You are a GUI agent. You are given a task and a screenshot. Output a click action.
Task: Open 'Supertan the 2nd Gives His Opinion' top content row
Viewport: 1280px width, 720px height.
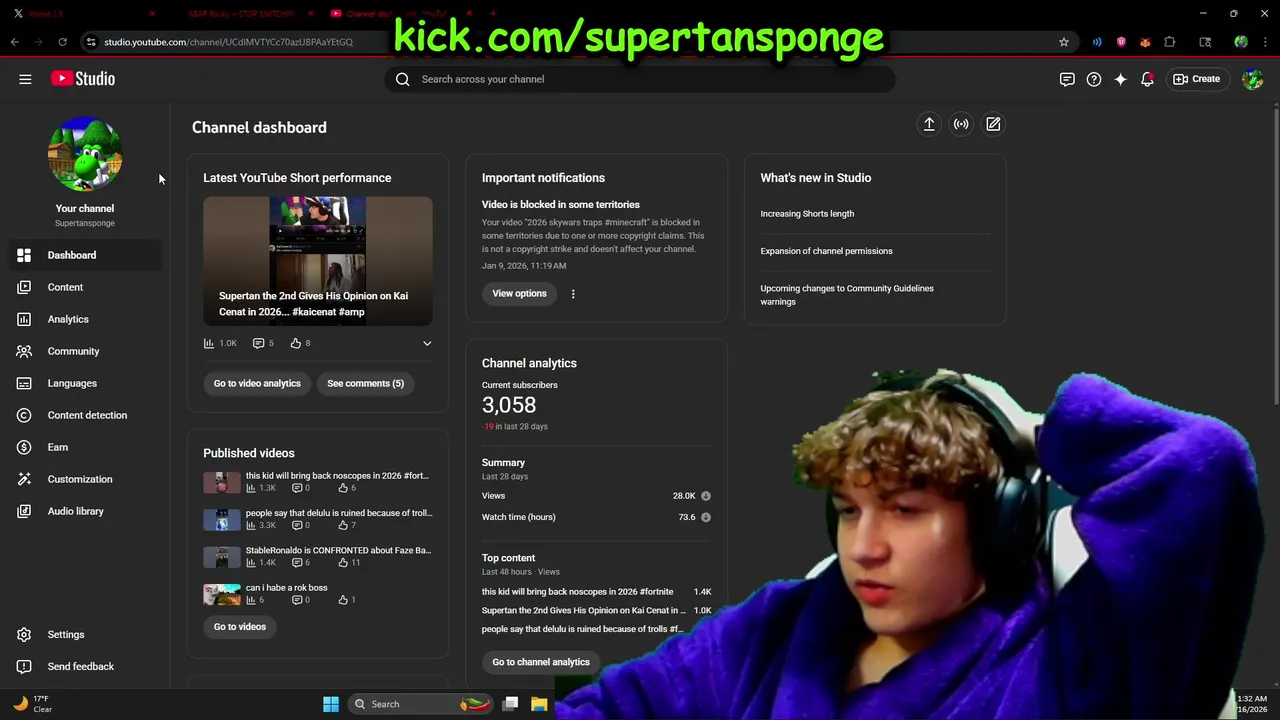coord(596,610)
